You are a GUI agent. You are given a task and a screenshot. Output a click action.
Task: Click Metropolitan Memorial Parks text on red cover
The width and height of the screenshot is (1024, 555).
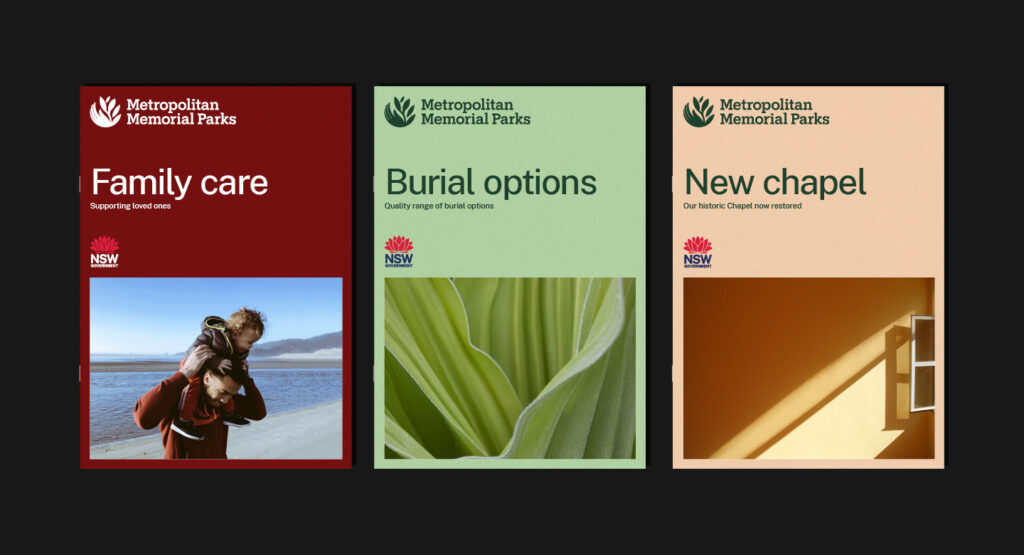tap(181, 112)
